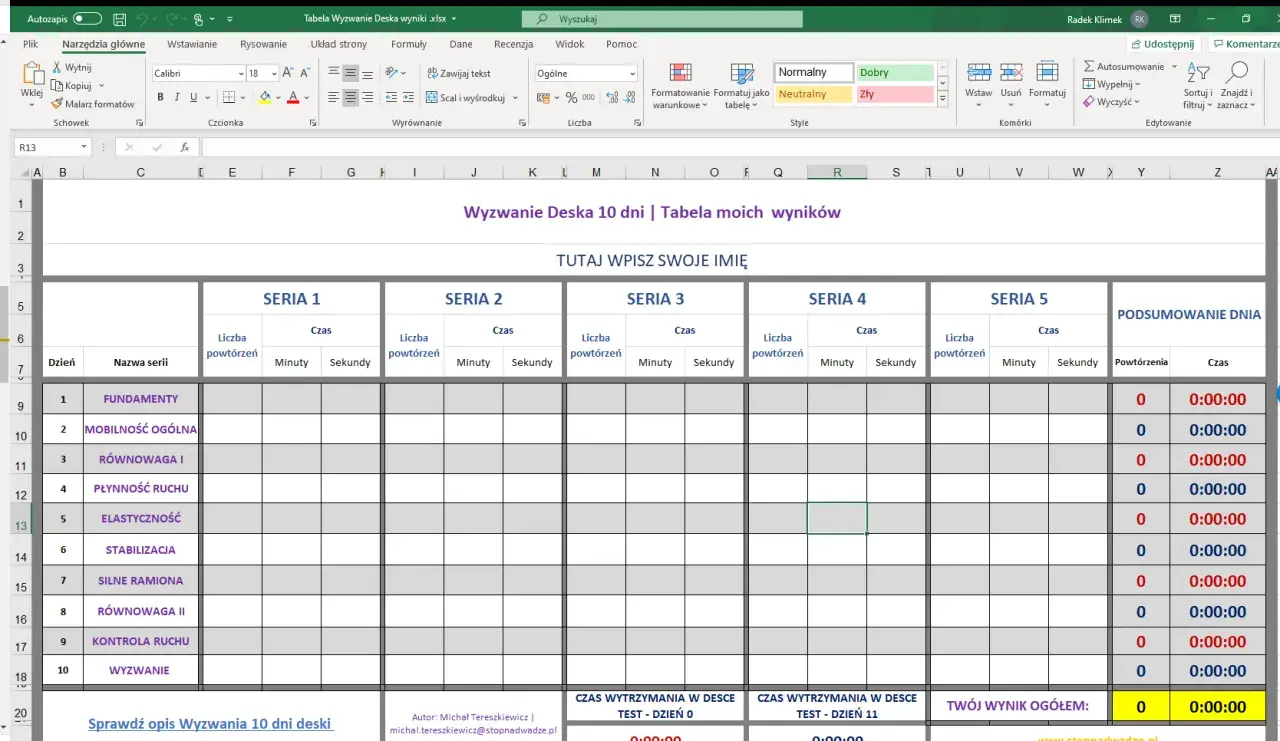1280x741 pixels.
Task: Switch to the Dane tab
Action: (461, 44)
